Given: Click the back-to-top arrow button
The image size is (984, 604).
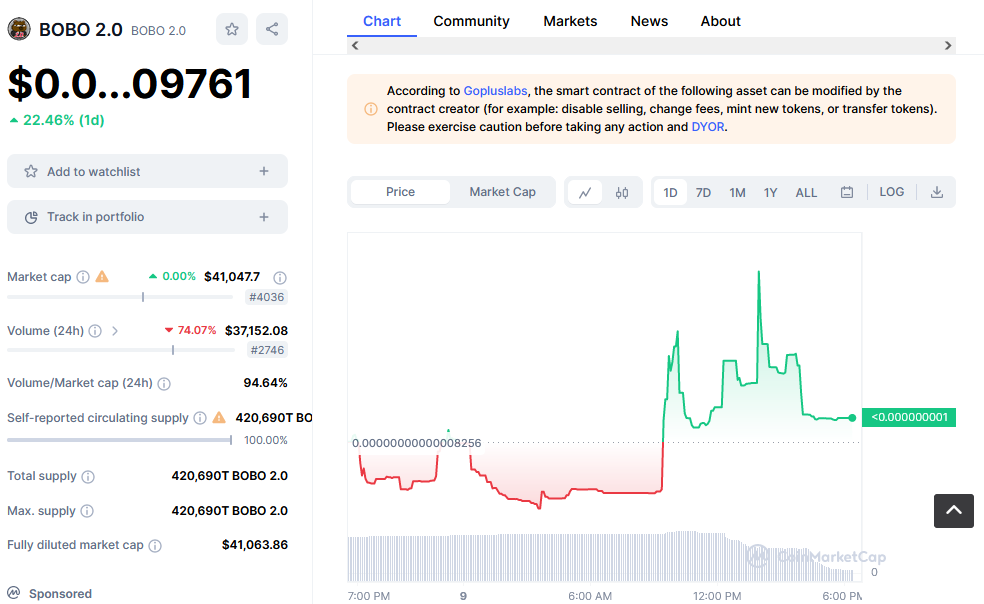Looking at the screenshot, I should [x=954, y=510].
